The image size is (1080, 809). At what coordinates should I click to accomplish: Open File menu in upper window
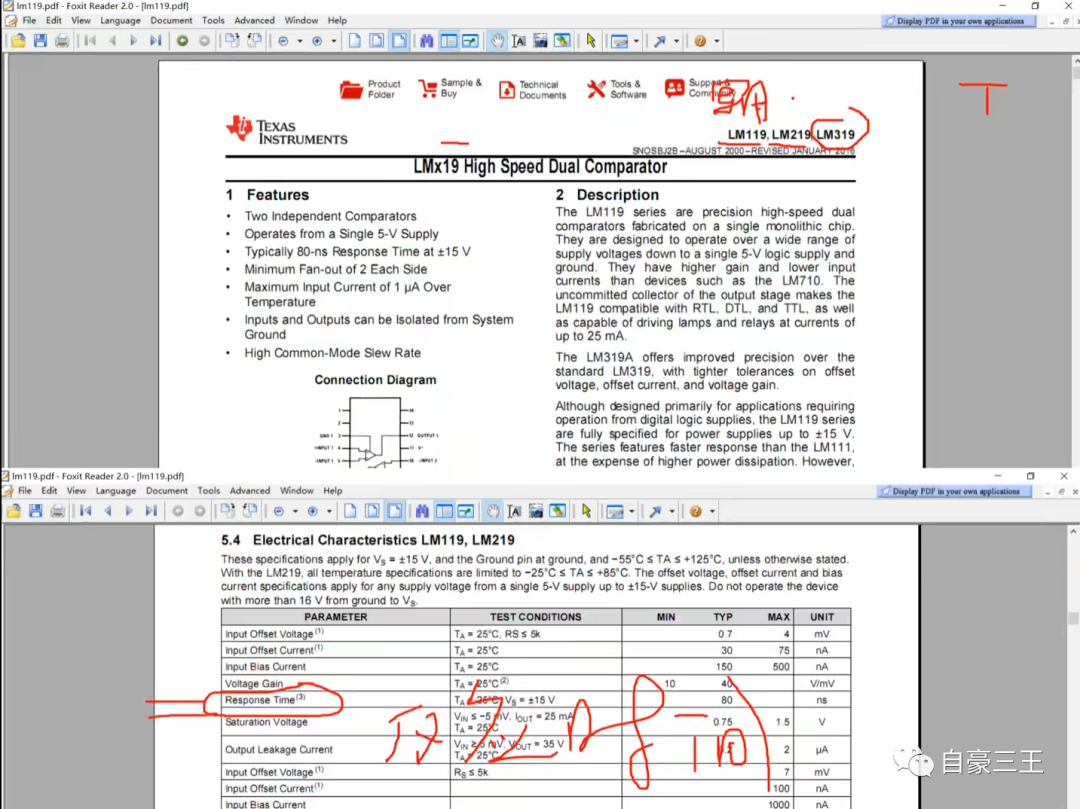click(x=29, y=21)
